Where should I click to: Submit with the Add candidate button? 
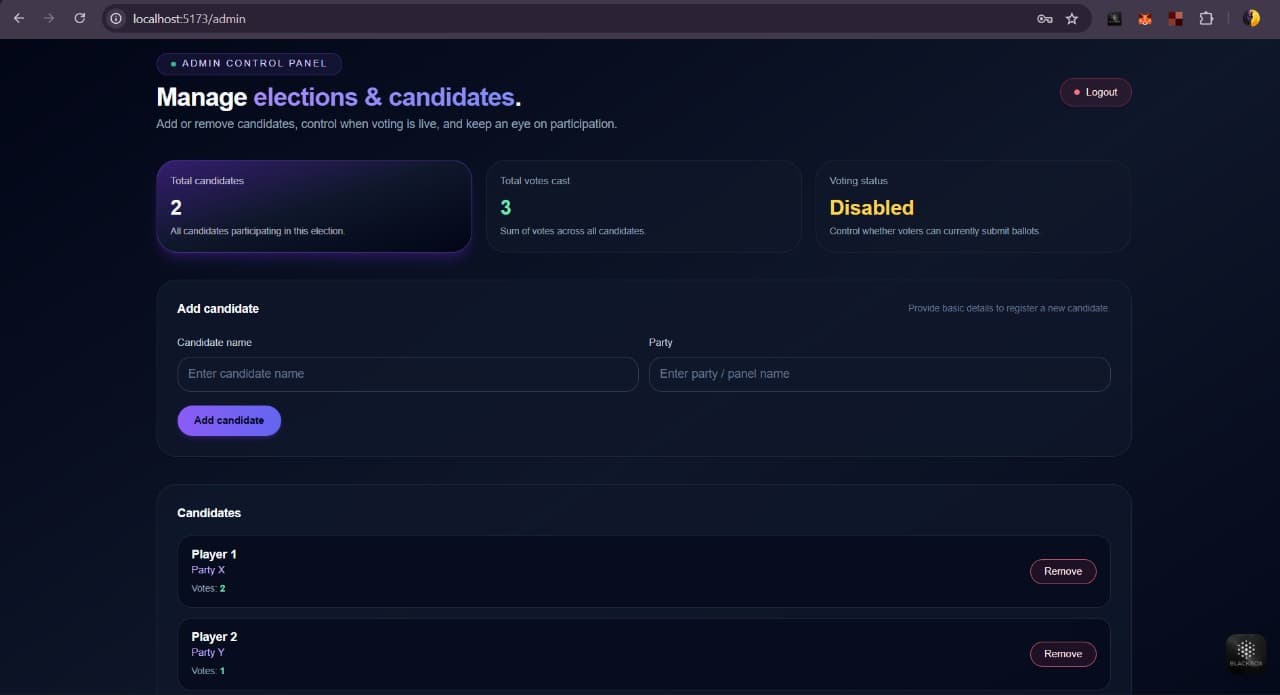(229, 420)
